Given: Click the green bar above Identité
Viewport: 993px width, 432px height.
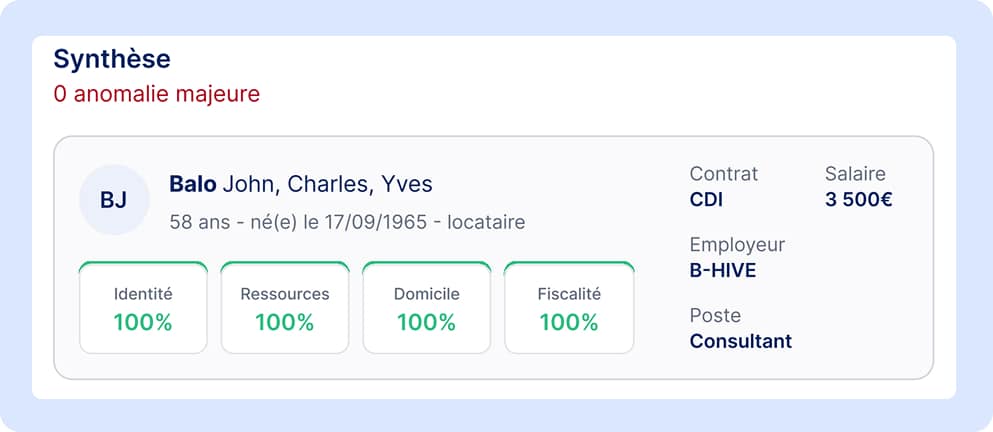Looking at the screenshot, I should click(x=143, y=264).
